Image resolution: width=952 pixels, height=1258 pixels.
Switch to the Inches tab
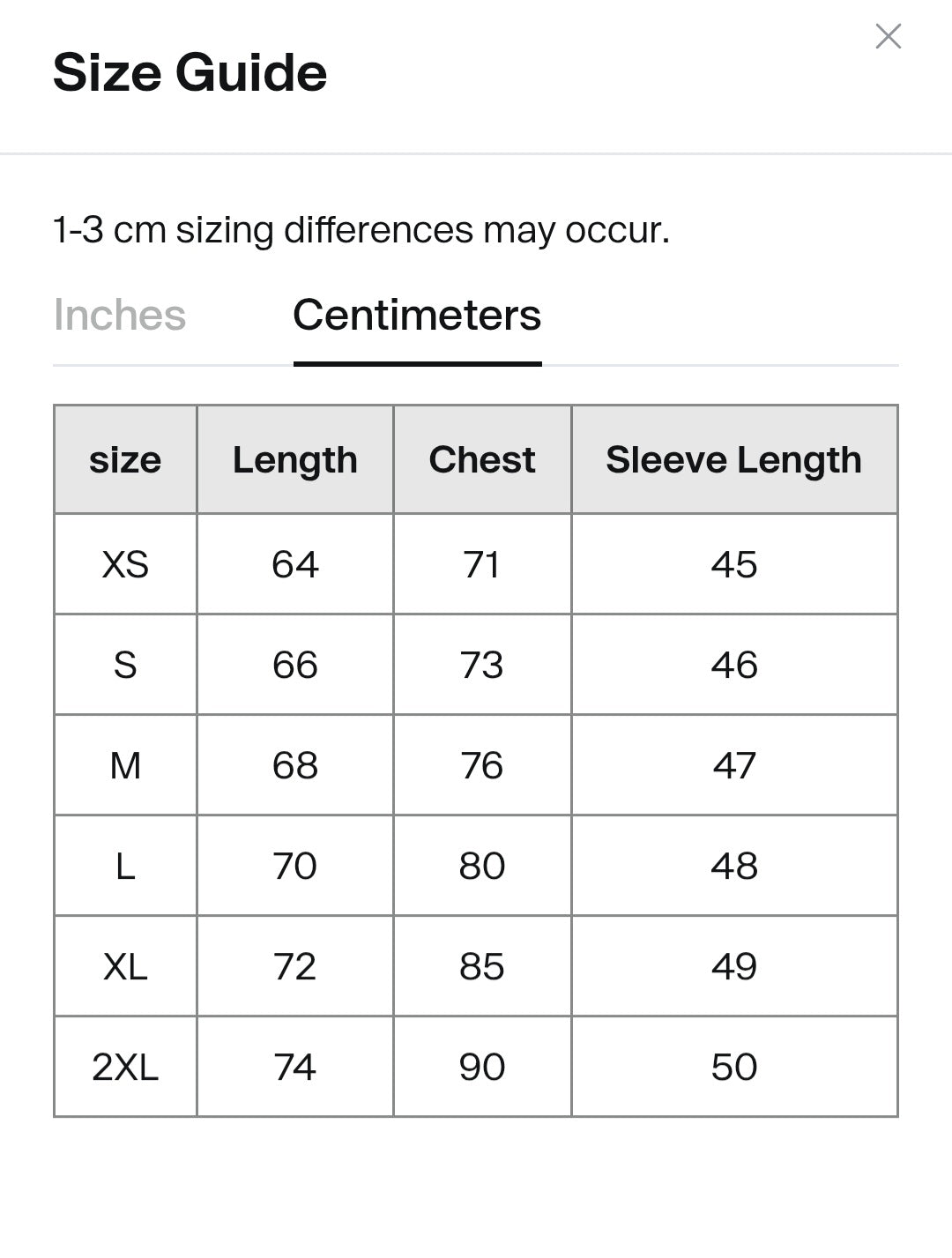coord(120,316)
